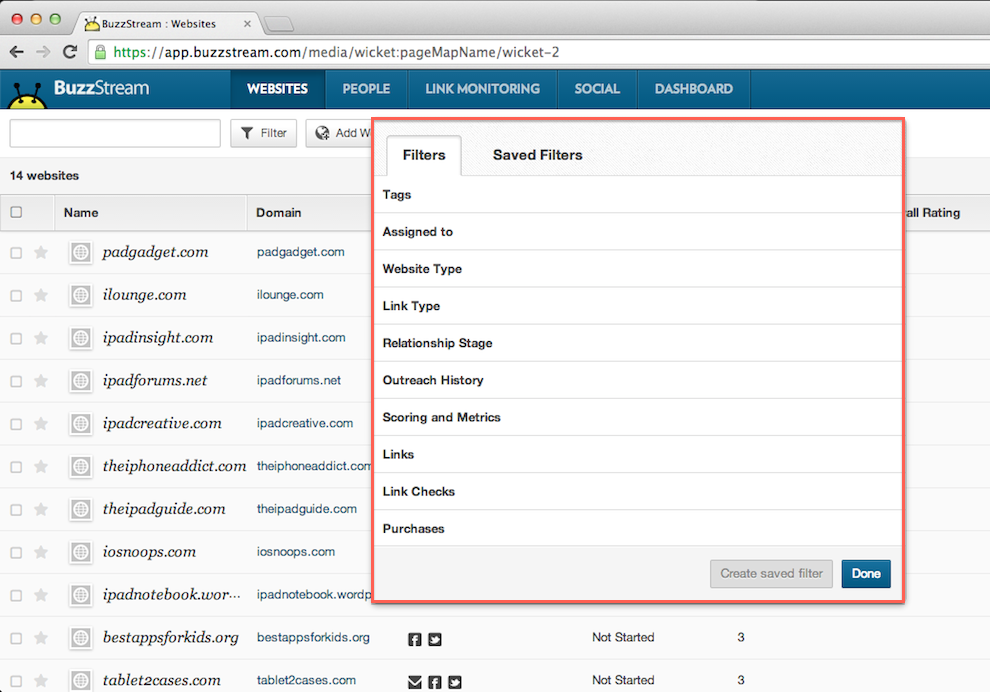Expand the Scoring and Metrics filter section
The image size is (990, 692).
coord(442,417)
